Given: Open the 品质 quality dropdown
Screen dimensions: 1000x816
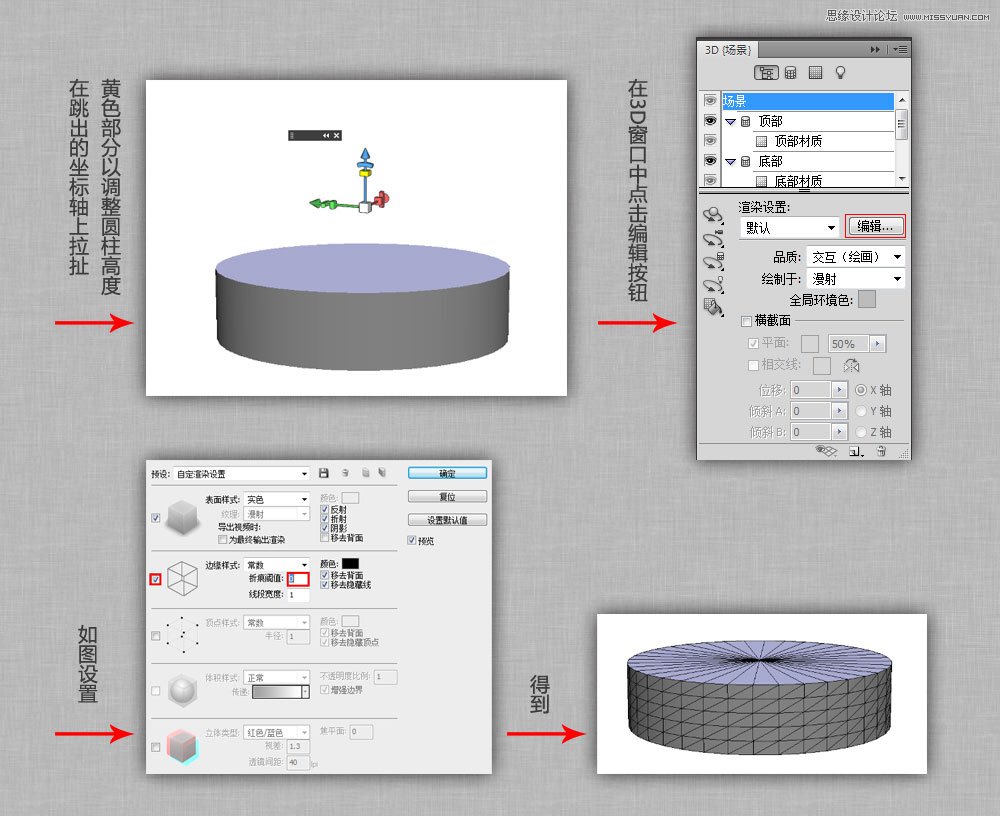Looking at the screenshot, I should [855, 256].
